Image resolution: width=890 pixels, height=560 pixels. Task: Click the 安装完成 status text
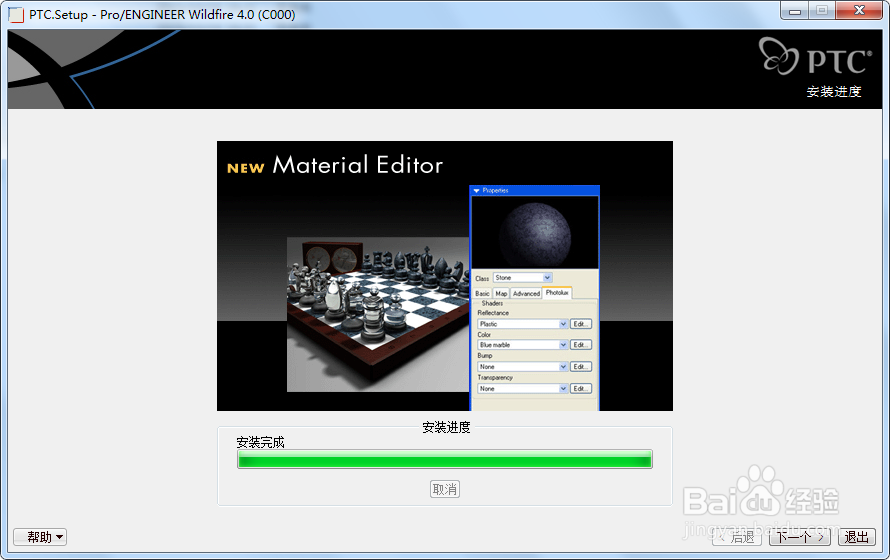[x=260, y=442]
